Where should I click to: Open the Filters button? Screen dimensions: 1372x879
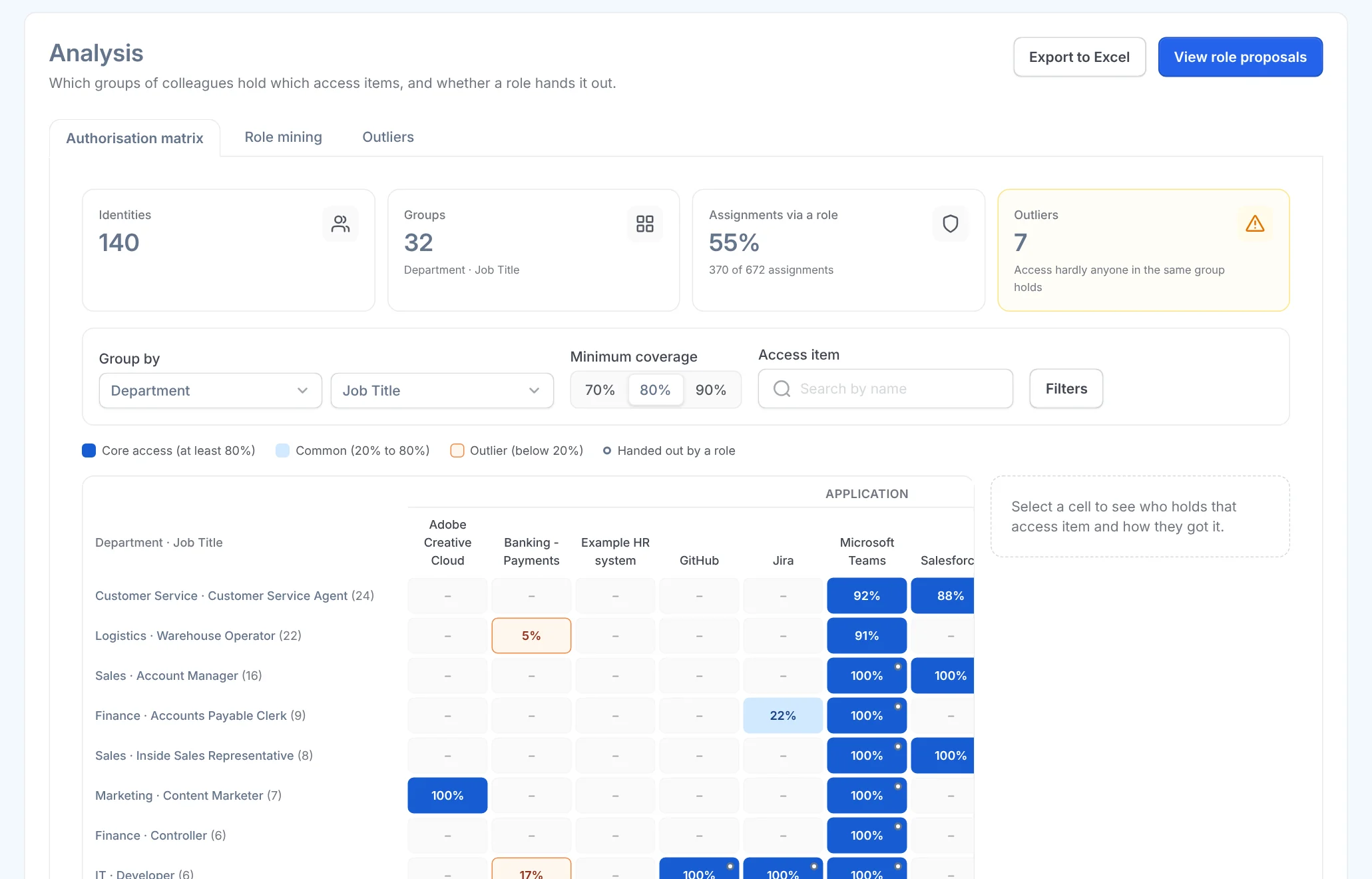[1066, 389]
